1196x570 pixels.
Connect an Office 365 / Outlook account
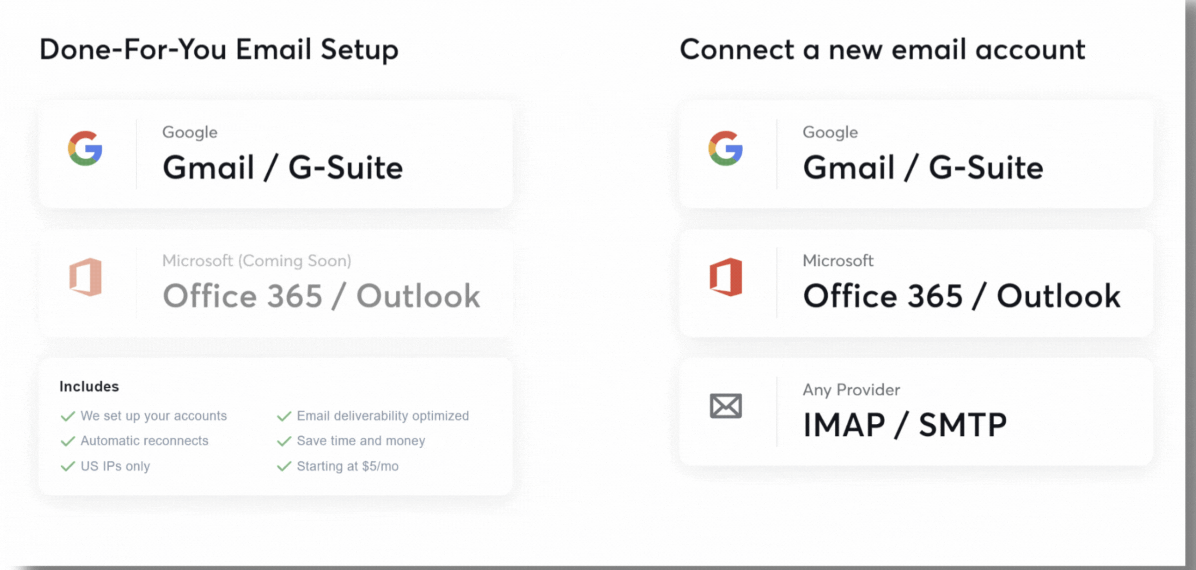[916, 283]
